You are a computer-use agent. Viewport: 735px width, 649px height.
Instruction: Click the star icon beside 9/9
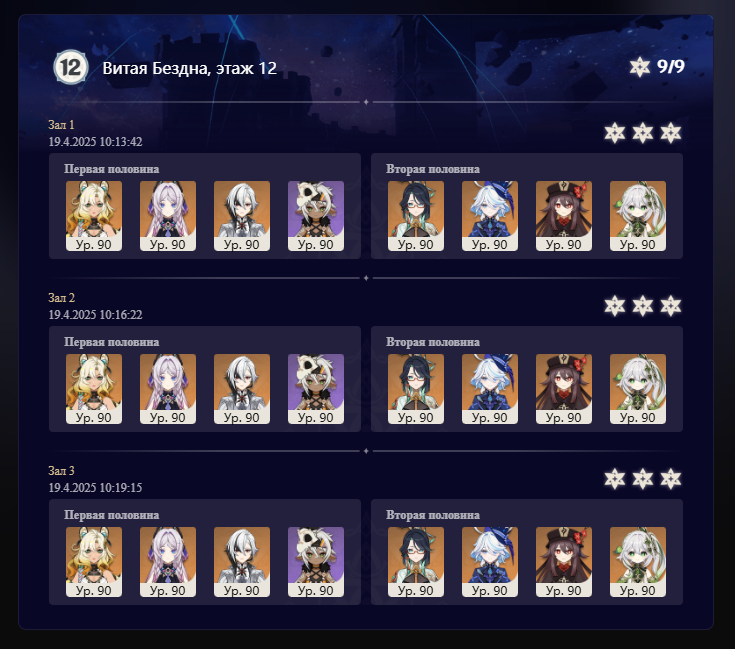pyautogui.click(x=639, y=67)
